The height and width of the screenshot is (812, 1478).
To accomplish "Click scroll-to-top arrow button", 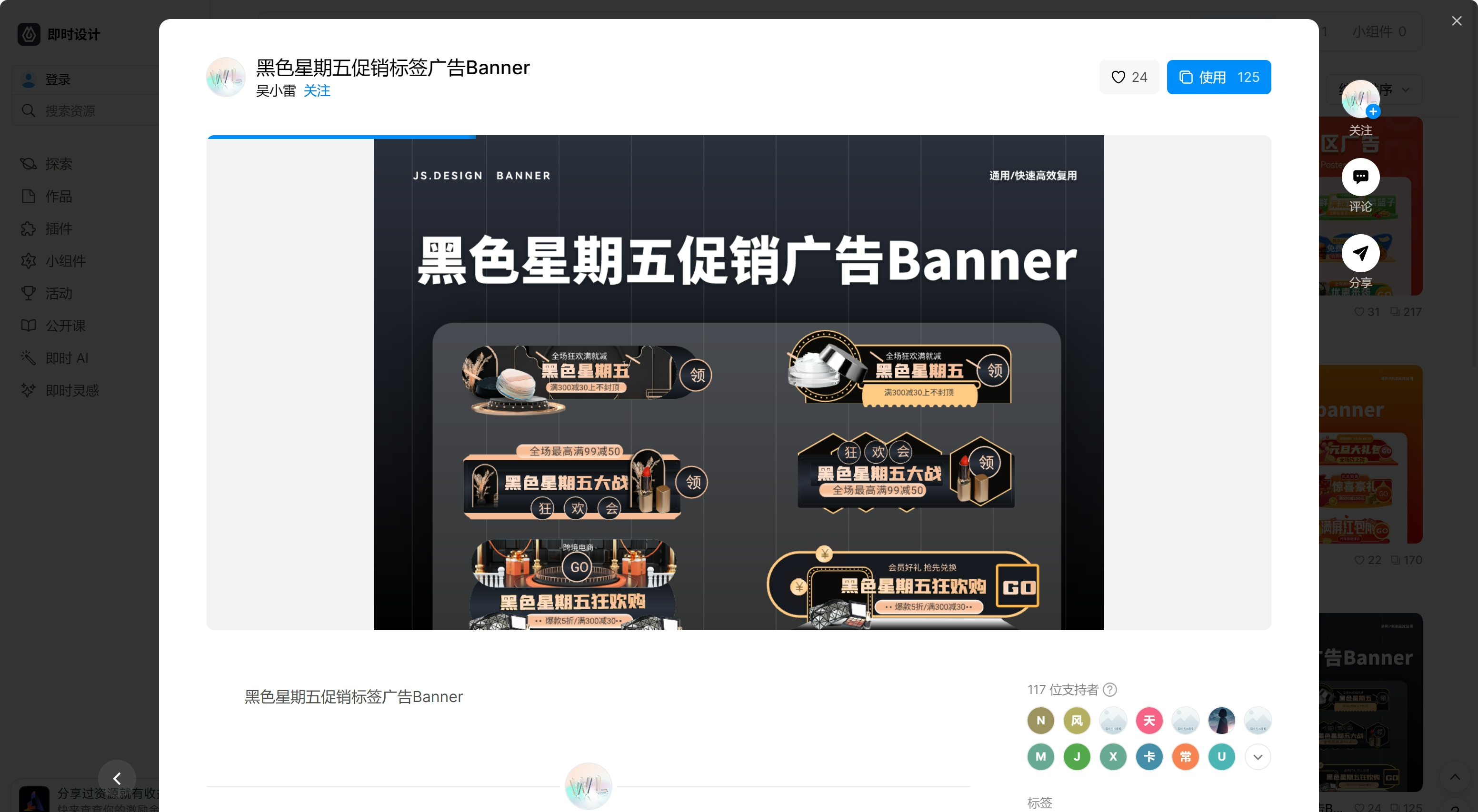I will click(1455, 777).
